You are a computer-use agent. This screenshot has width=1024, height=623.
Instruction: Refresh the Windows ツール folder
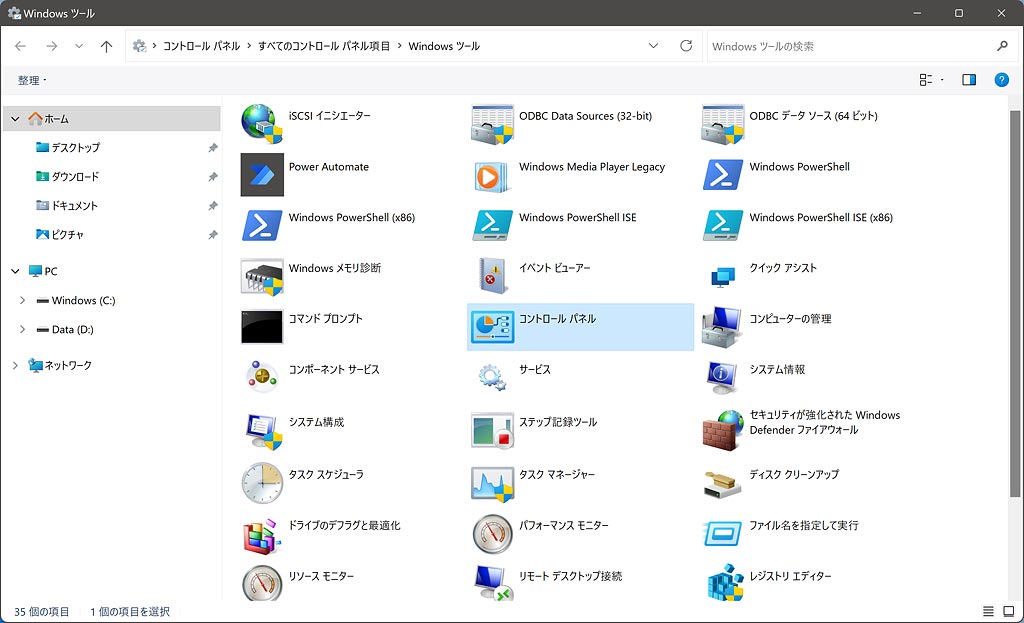point(686,46)
